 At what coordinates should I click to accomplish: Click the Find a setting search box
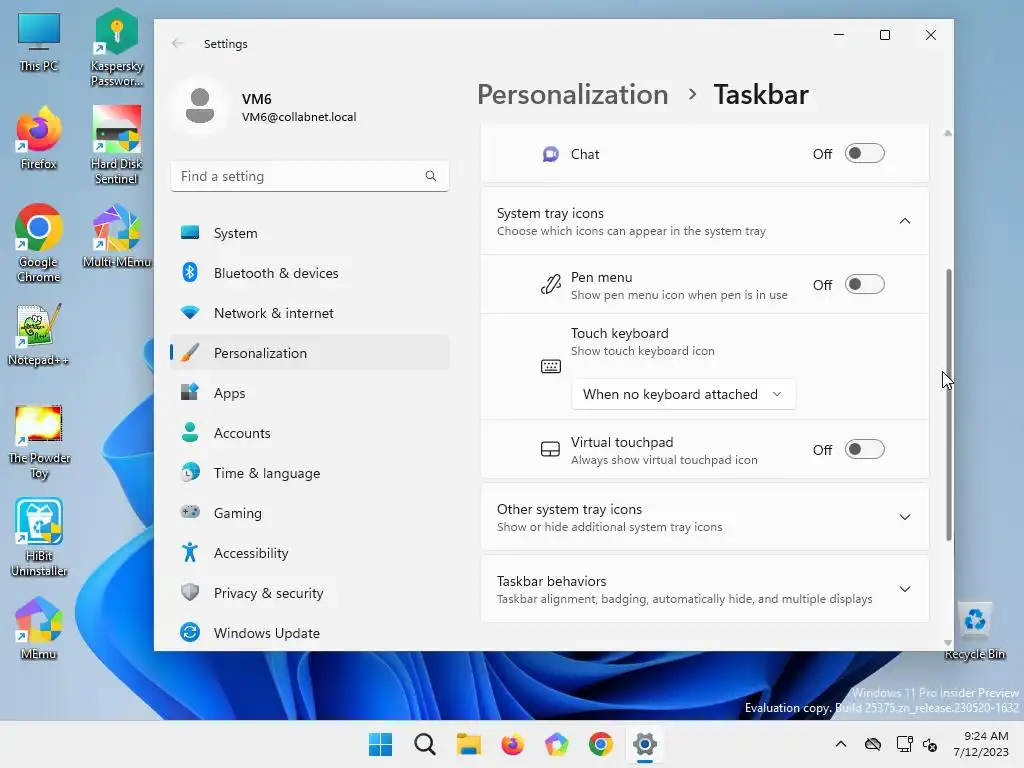pos(310,176)
